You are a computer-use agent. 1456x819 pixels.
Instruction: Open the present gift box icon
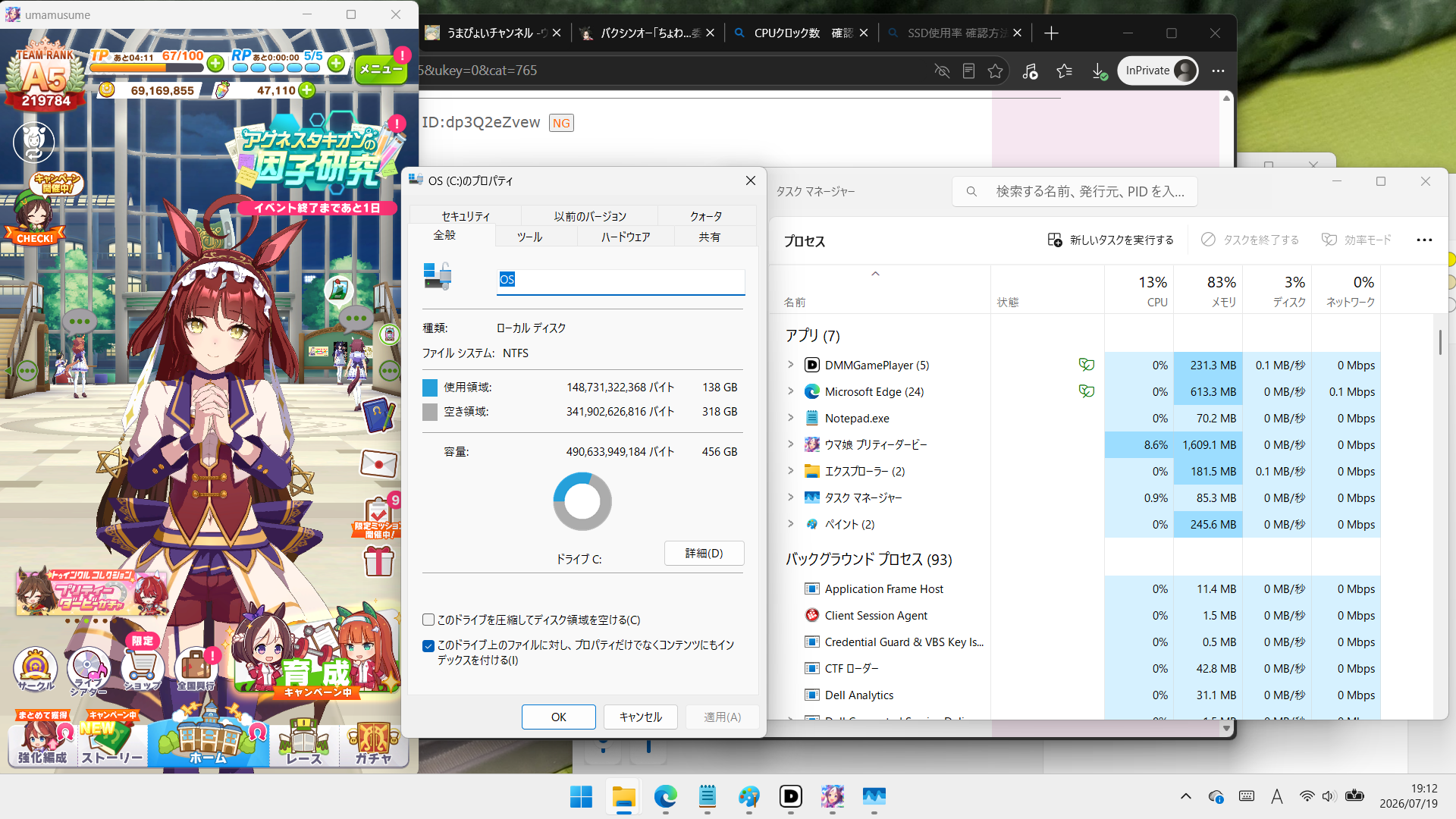coord(378,562)
